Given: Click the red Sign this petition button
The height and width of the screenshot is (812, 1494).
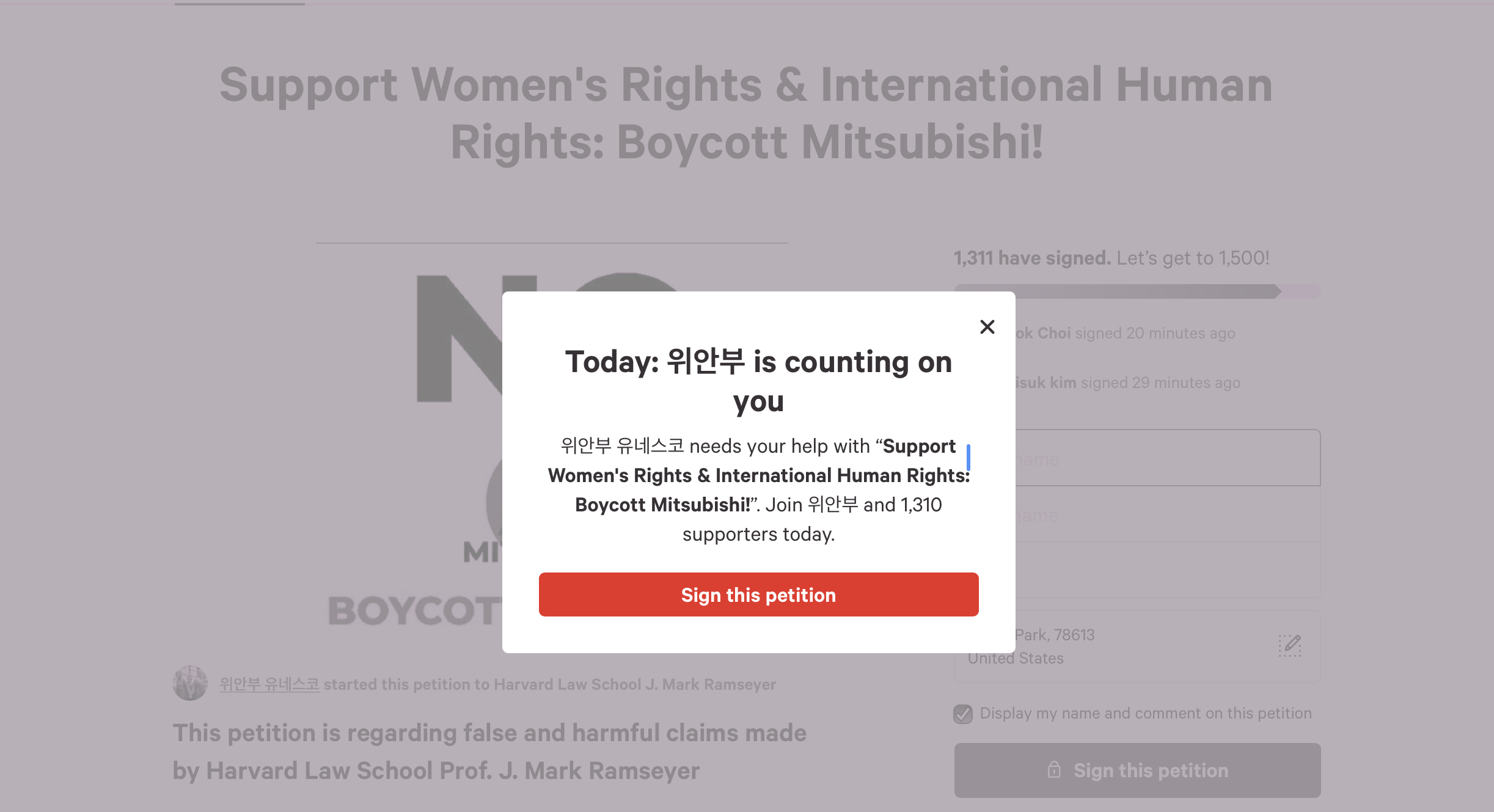Looking at the screenshot, I should click(x=758, y=594).
